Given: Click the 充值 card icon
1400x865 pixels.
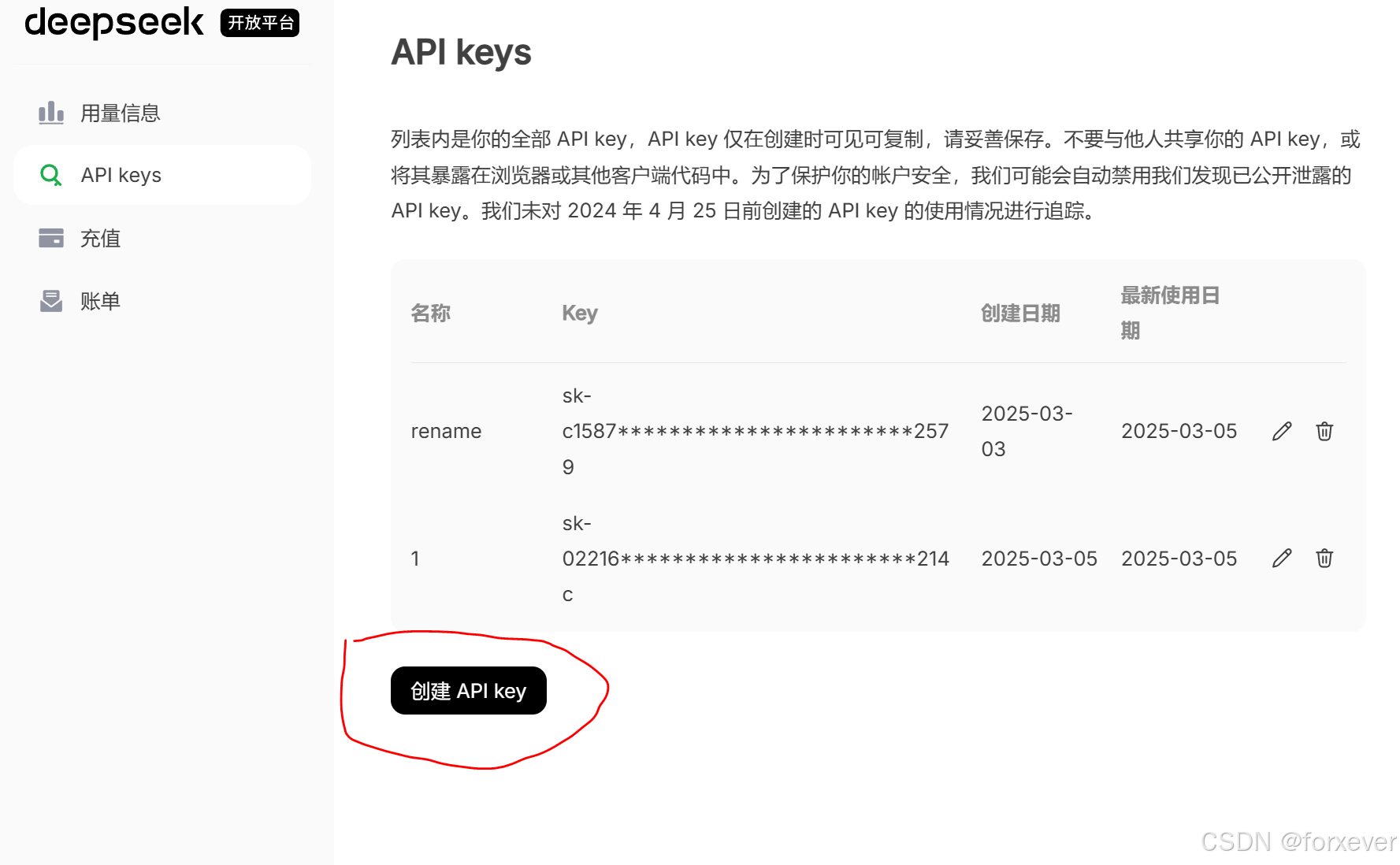Looking at the screenshot, I should tap(51, 238).
